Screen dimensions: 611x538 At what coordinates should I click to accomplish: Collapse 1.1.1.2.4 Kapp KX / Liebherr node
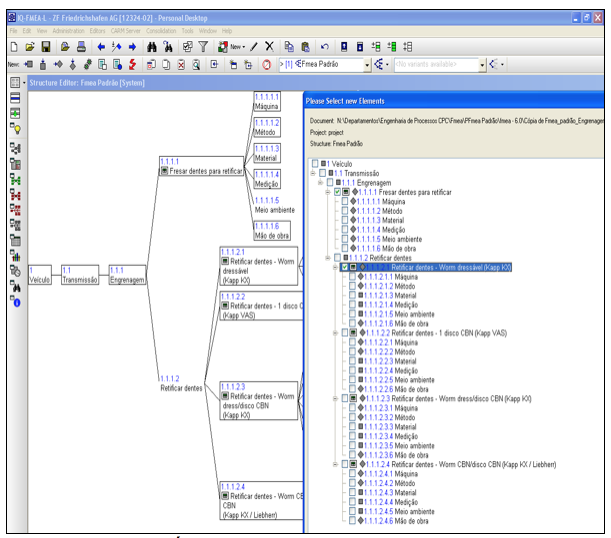(335, 464)
